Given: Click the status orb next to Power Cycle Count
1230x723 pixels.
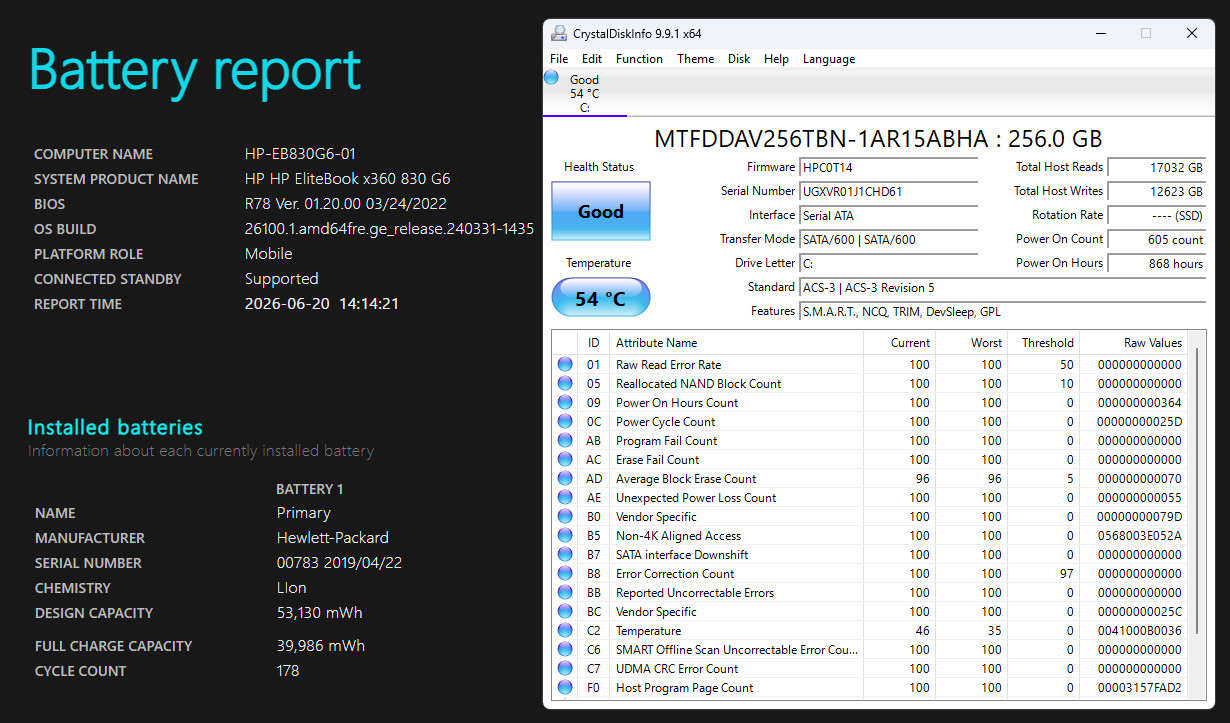Looking at the screenshot, I should 565,422.
